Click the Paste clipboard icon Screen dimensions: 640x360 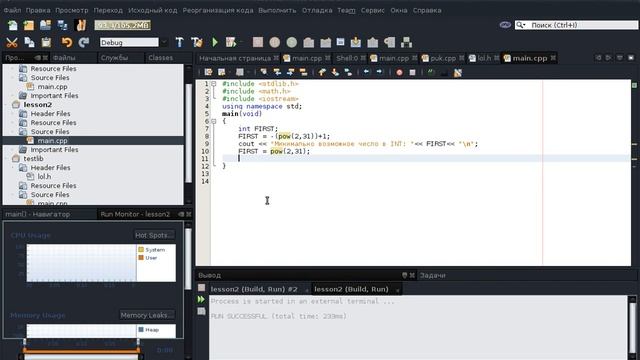pos(46,42)
